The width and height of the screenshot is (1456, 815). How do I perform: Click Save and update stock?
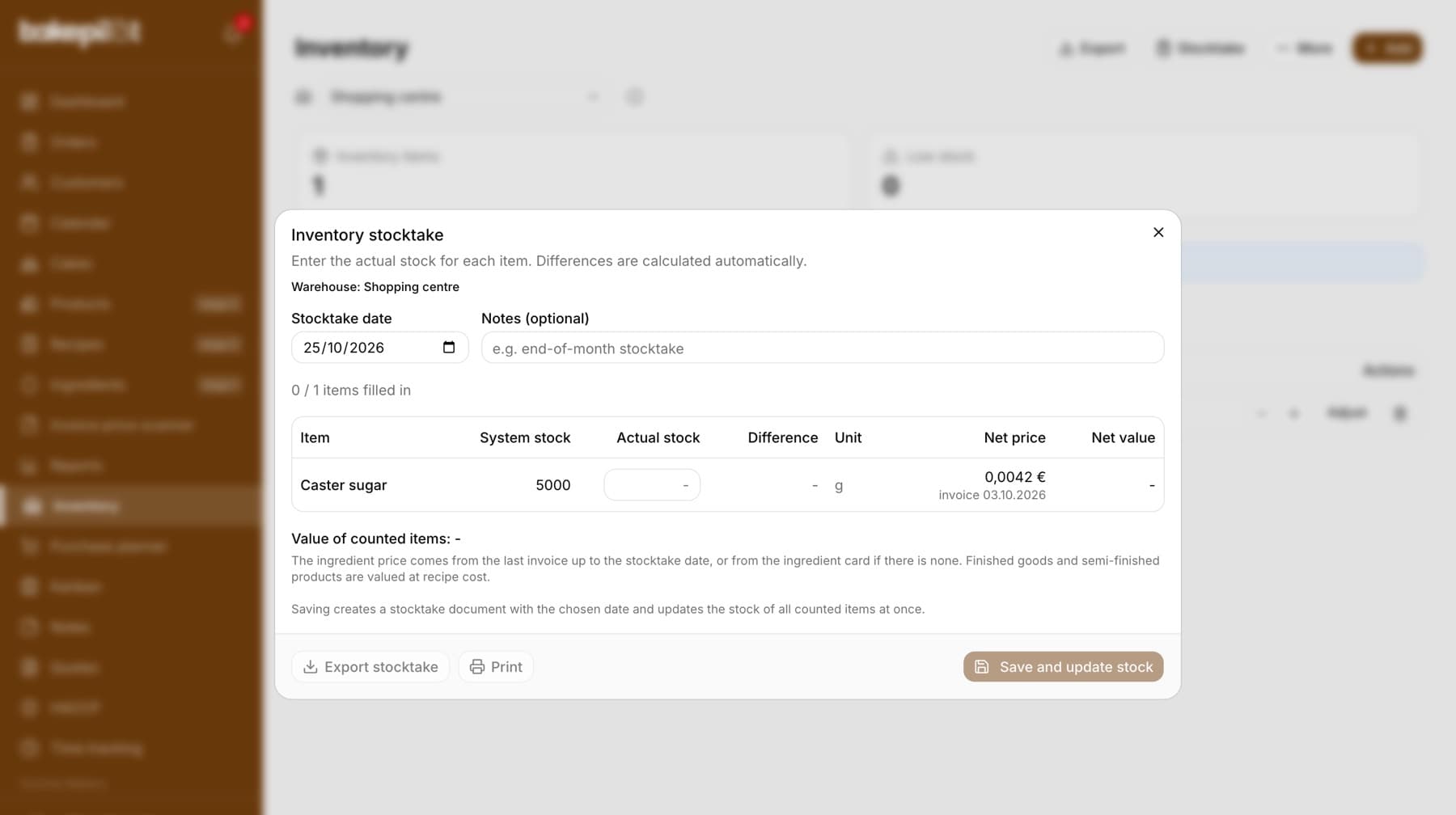click(1063, 667)
